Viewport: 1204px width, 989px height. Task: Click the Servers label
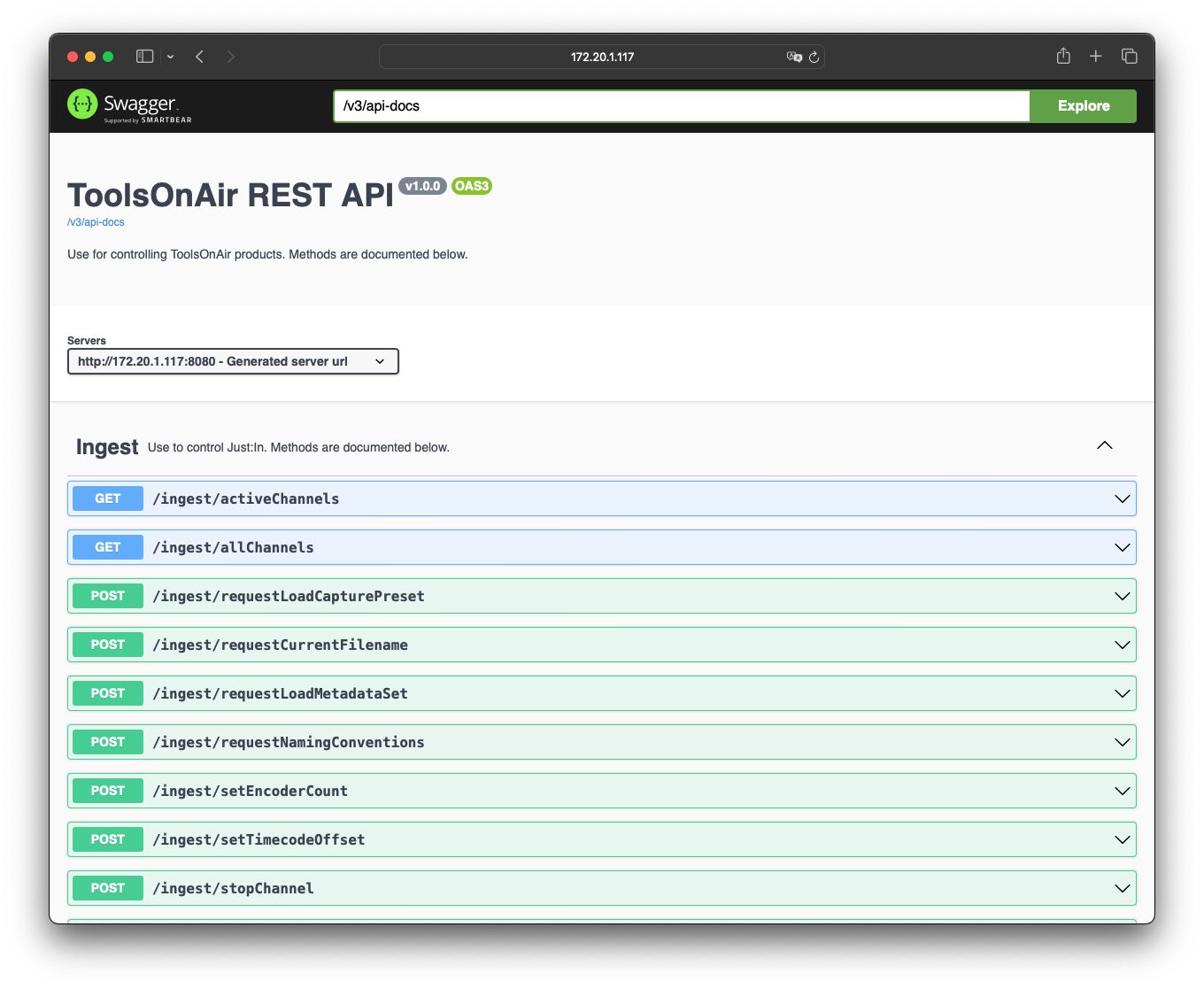point(87,341)
